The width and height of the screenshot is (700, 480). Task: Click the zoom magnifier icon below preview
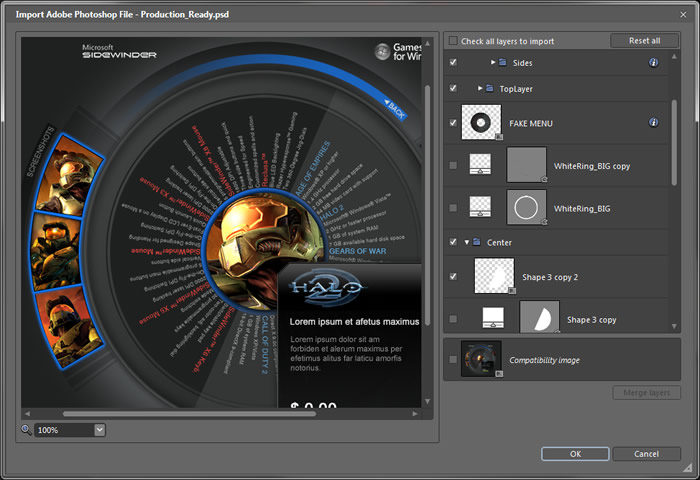pos(26,430)
